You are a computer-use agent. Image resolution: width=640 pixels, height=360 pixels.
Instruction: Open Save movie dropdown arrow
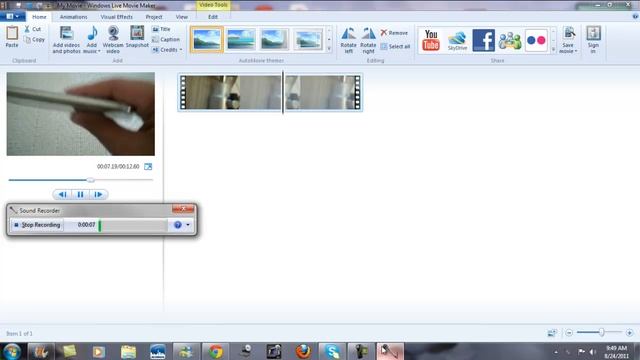pos(576,51)
